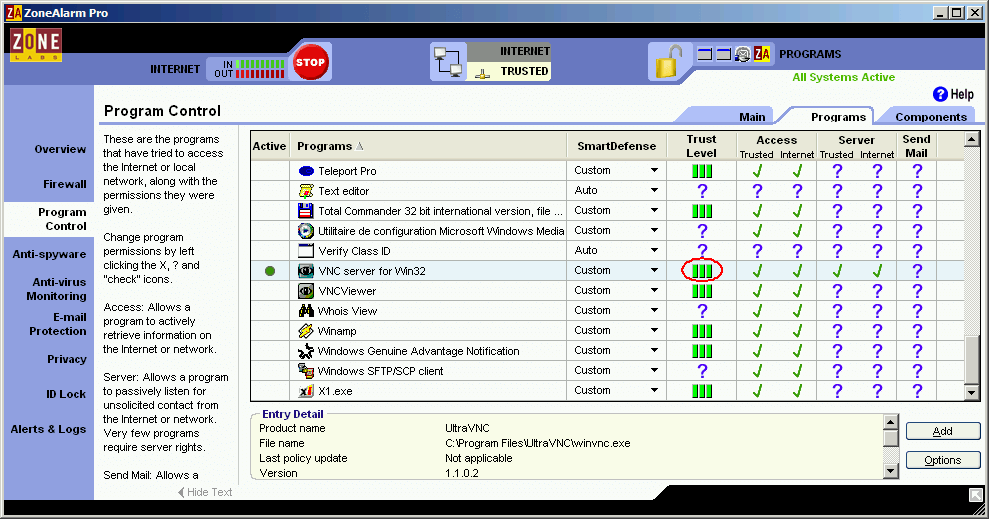Open the Firewall section
989x519 pixels.
pos(64,184)
